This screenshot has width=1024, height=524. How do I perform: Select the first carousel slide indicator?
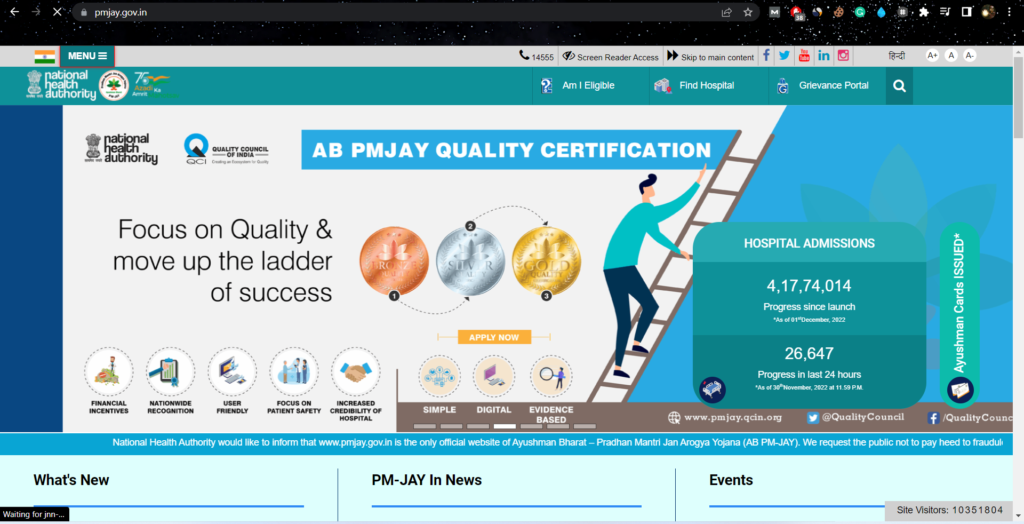[x=425, y=427]
